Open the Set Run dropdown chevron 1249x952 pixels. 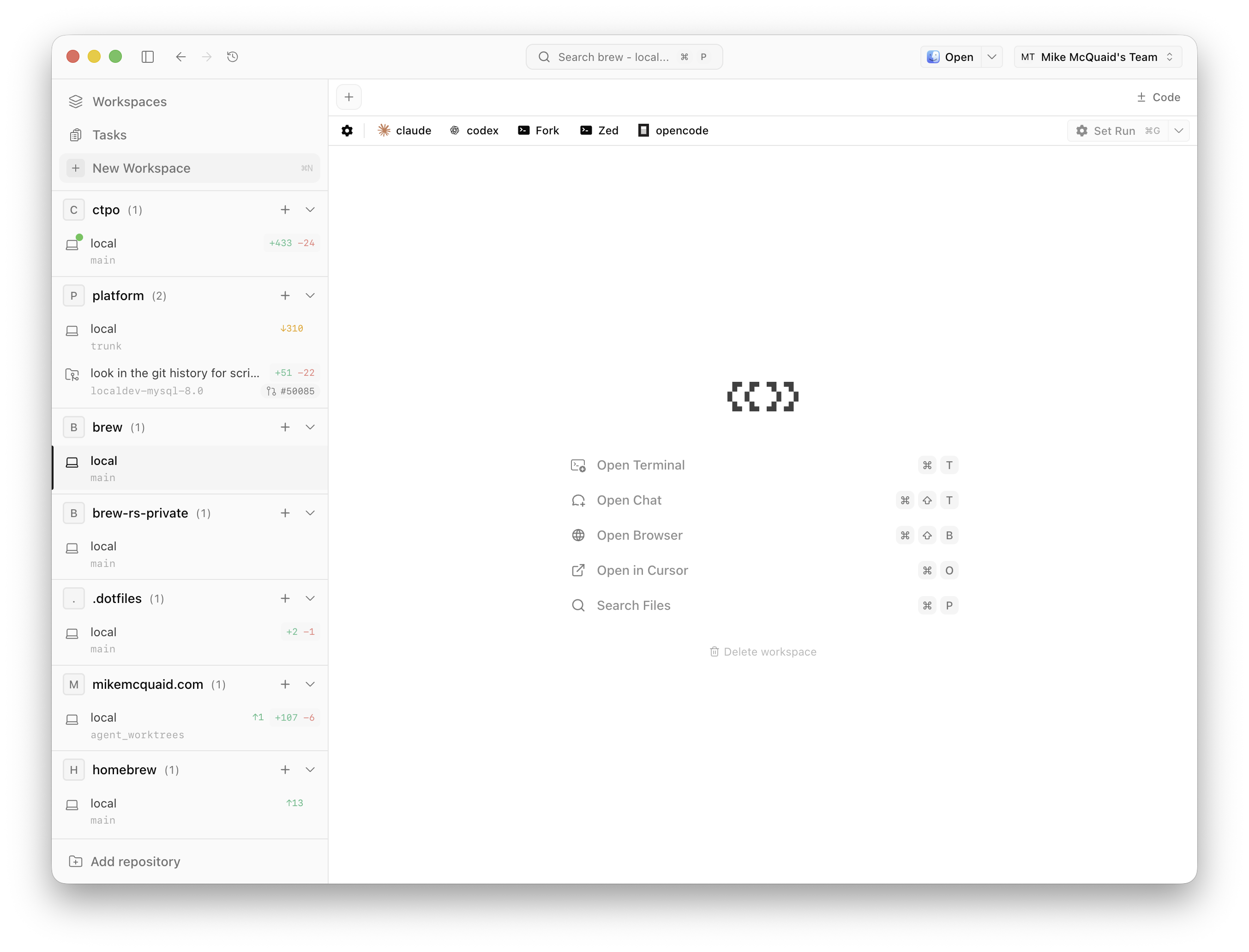1179,131
